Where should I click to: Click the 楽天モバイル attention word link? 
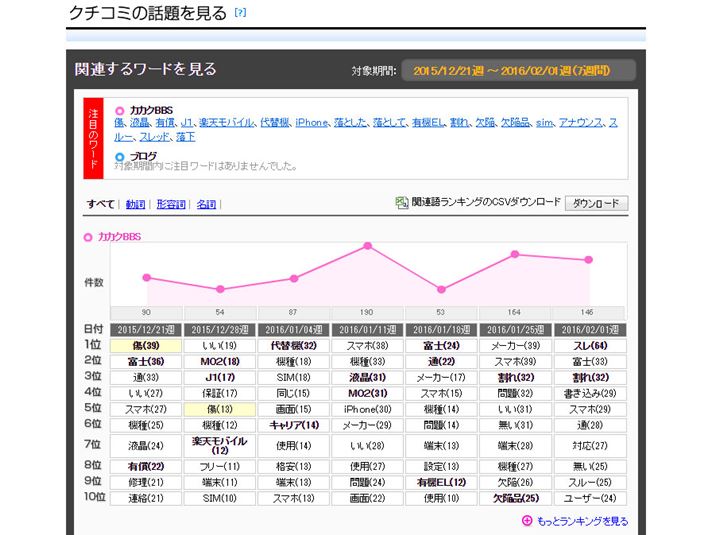click(226, 122)
